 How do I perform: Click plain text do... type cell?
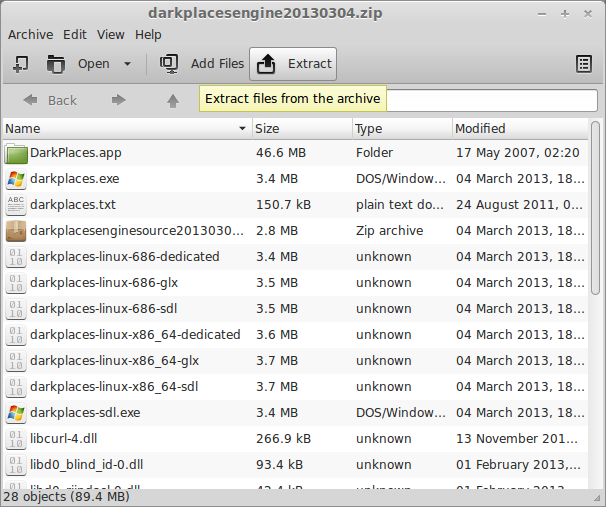click(400, 205)
